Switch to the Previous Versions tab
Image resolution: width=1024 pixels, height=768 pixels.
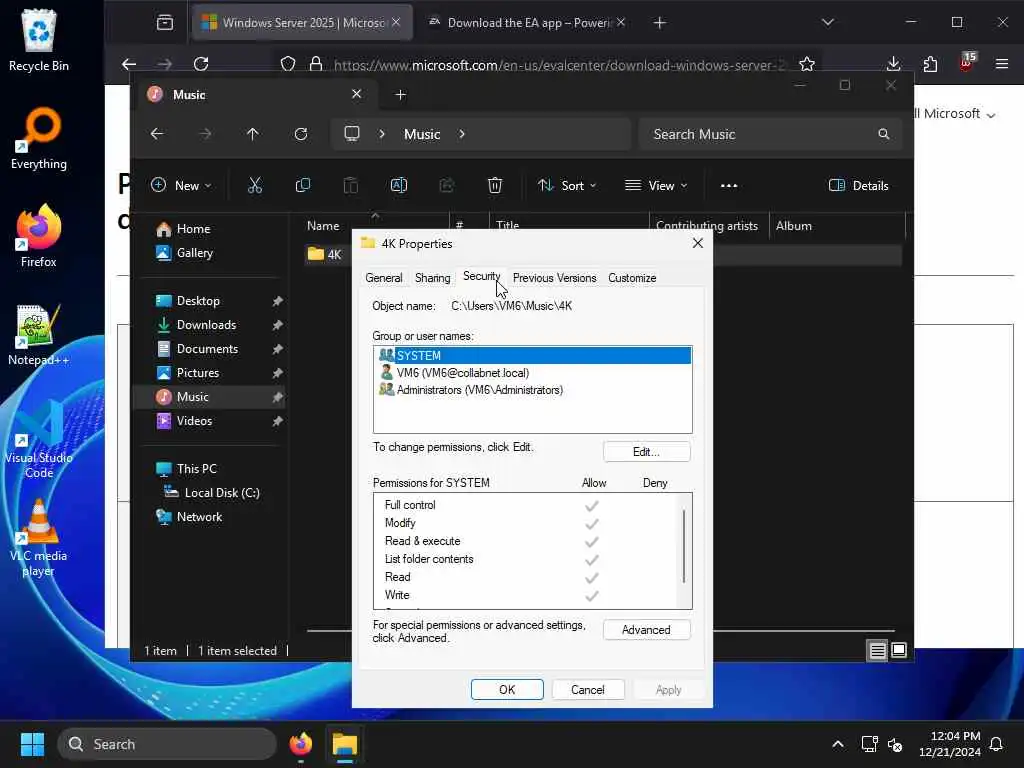[x=554, y=278]
